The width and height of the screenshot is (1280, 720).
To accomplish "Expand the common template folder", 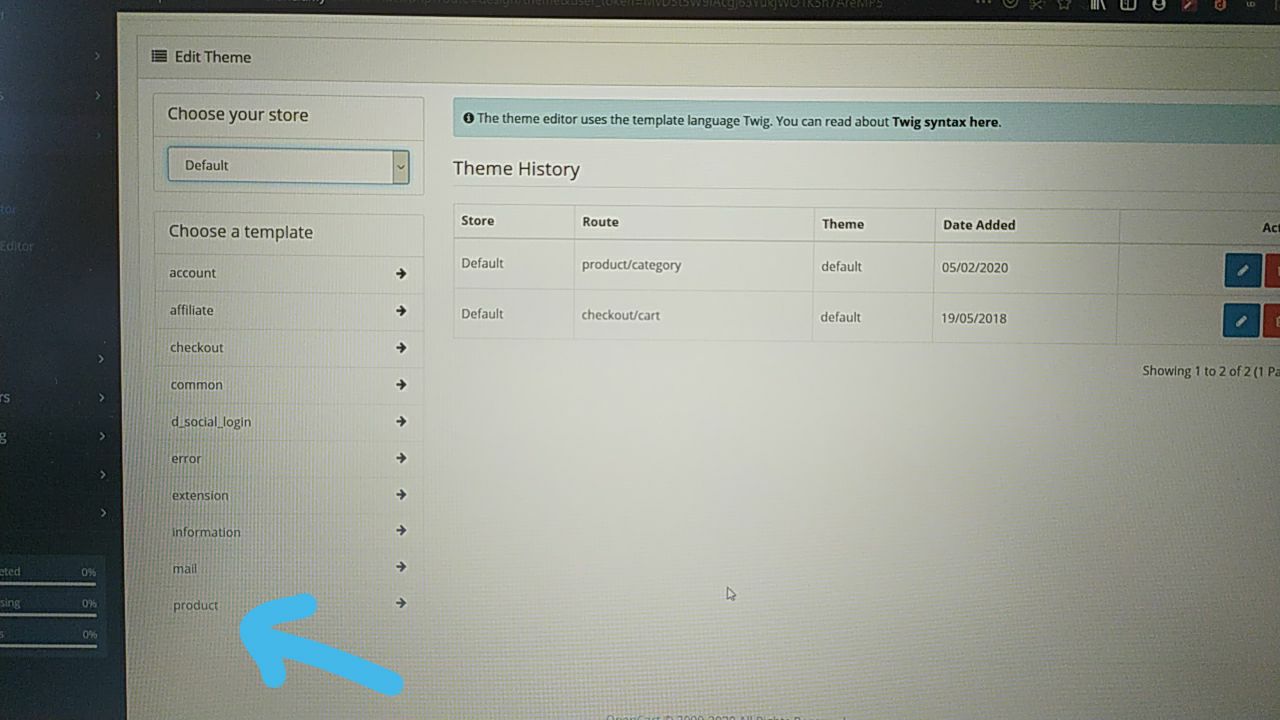I will tap(289, 384).
